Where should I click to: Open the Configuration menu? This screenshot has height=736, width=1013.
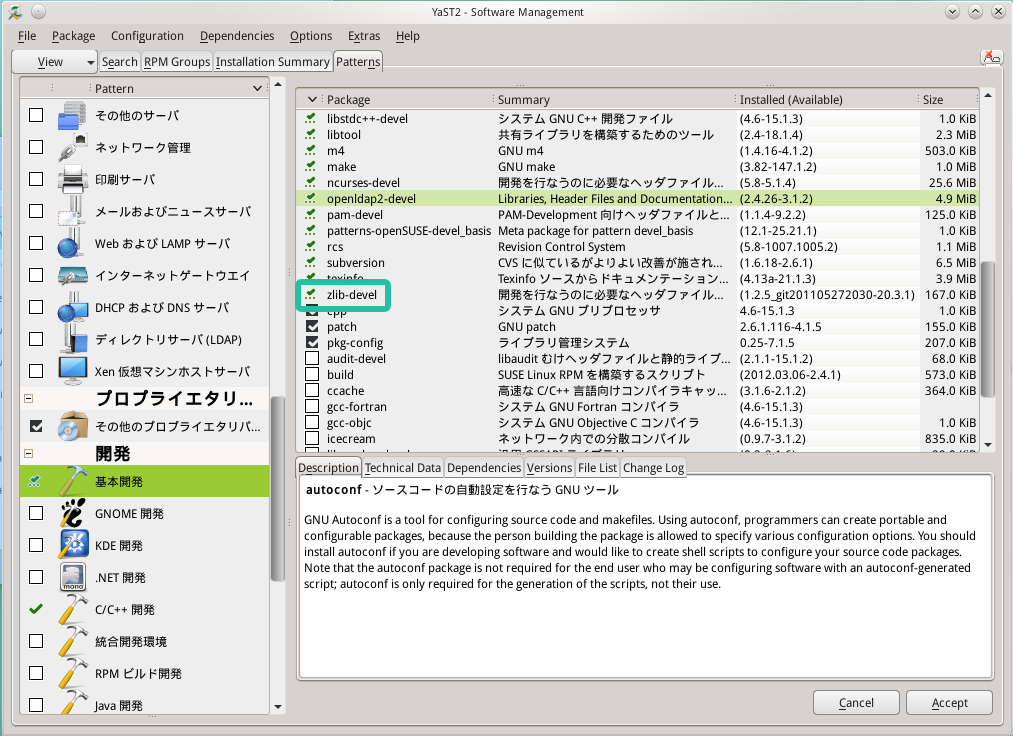tap(147, 36)
